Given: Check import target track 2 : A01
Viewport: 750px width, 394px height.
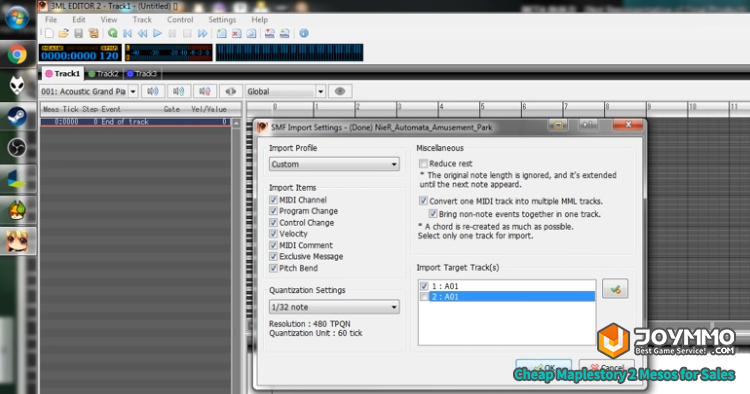Looking at the screenshot, I should click(x=424, y=297).
